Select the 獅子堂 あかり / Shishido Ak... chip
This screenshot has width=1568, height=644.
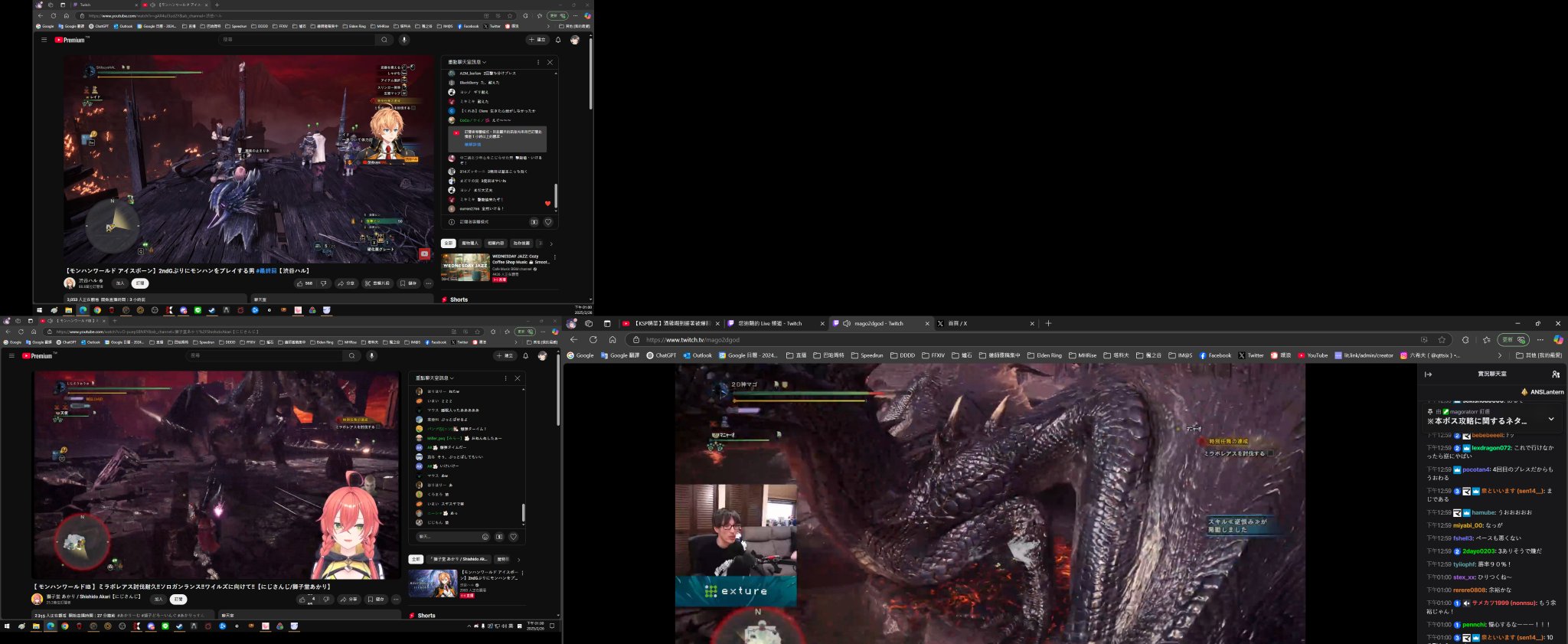pyautogui.click(x=457, y=560)
